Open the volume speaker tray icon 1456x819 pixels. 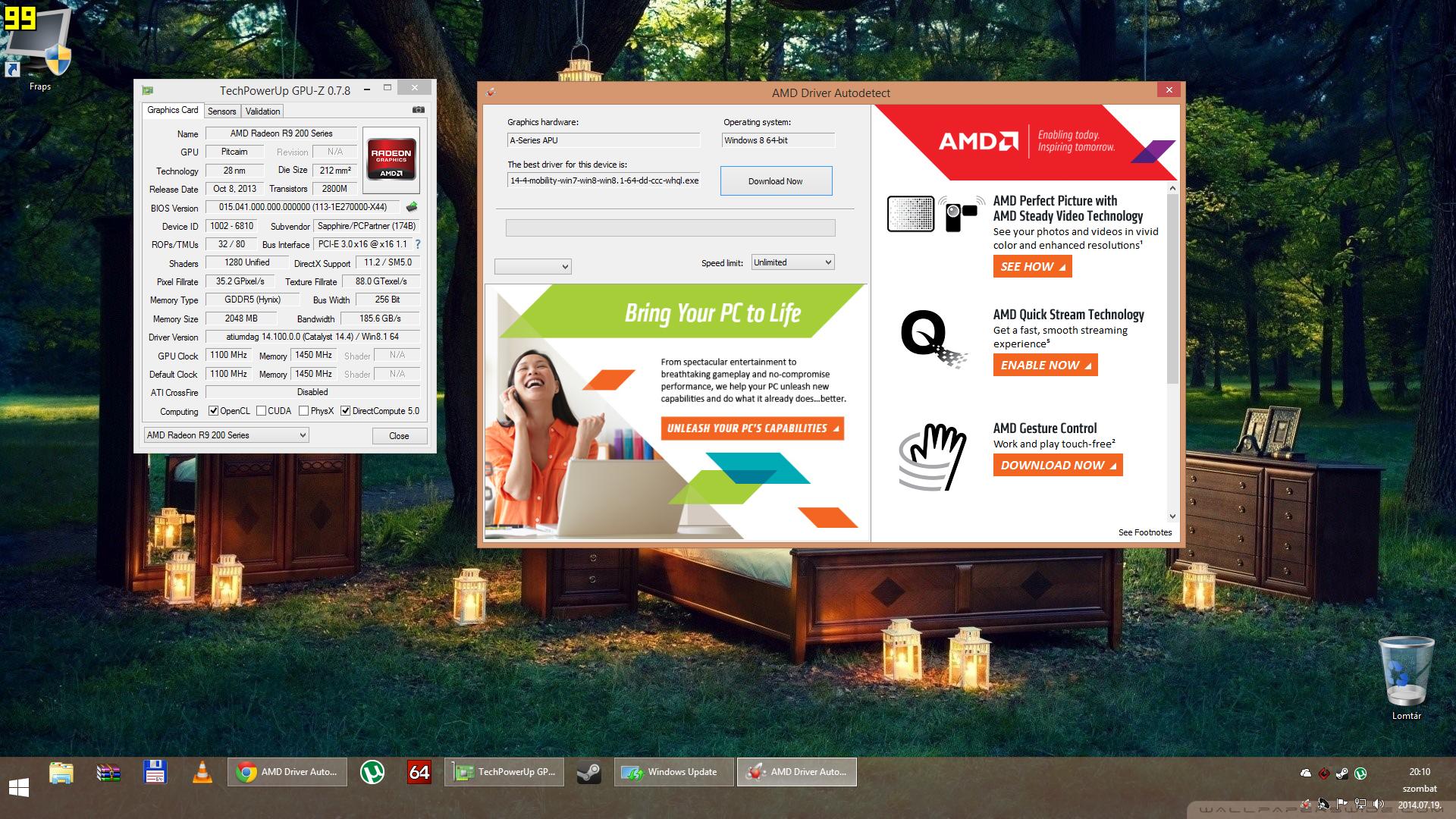[1379, 804]
